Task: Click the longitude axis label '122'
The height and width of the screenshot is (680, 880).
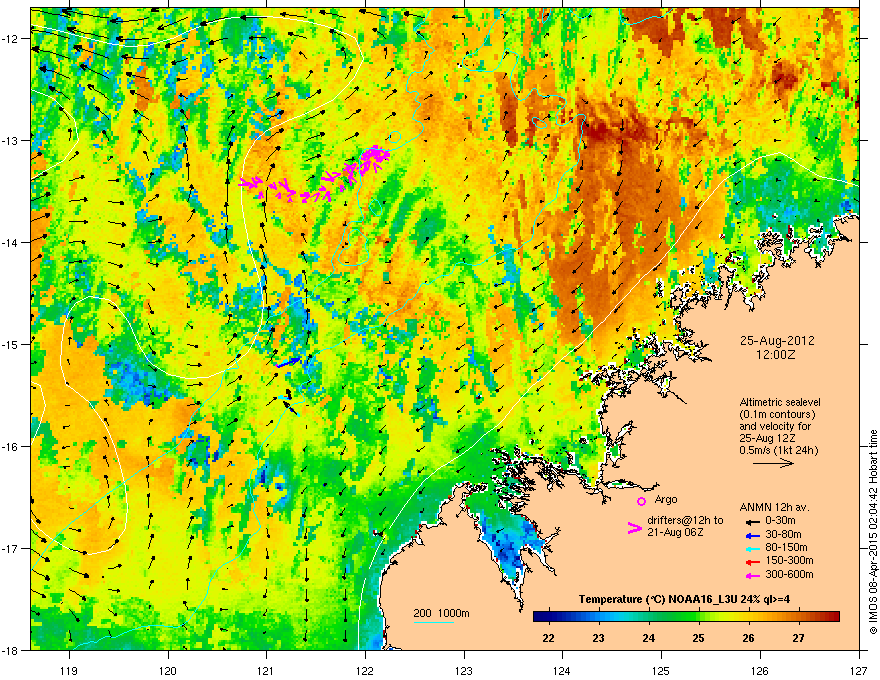Action: 365,670
